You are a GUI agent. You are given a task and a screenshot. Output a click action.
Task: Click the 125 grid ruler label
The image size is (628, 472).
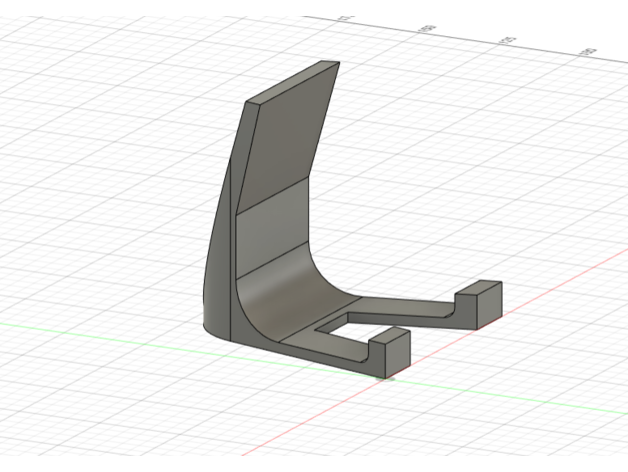pos(506,39)
